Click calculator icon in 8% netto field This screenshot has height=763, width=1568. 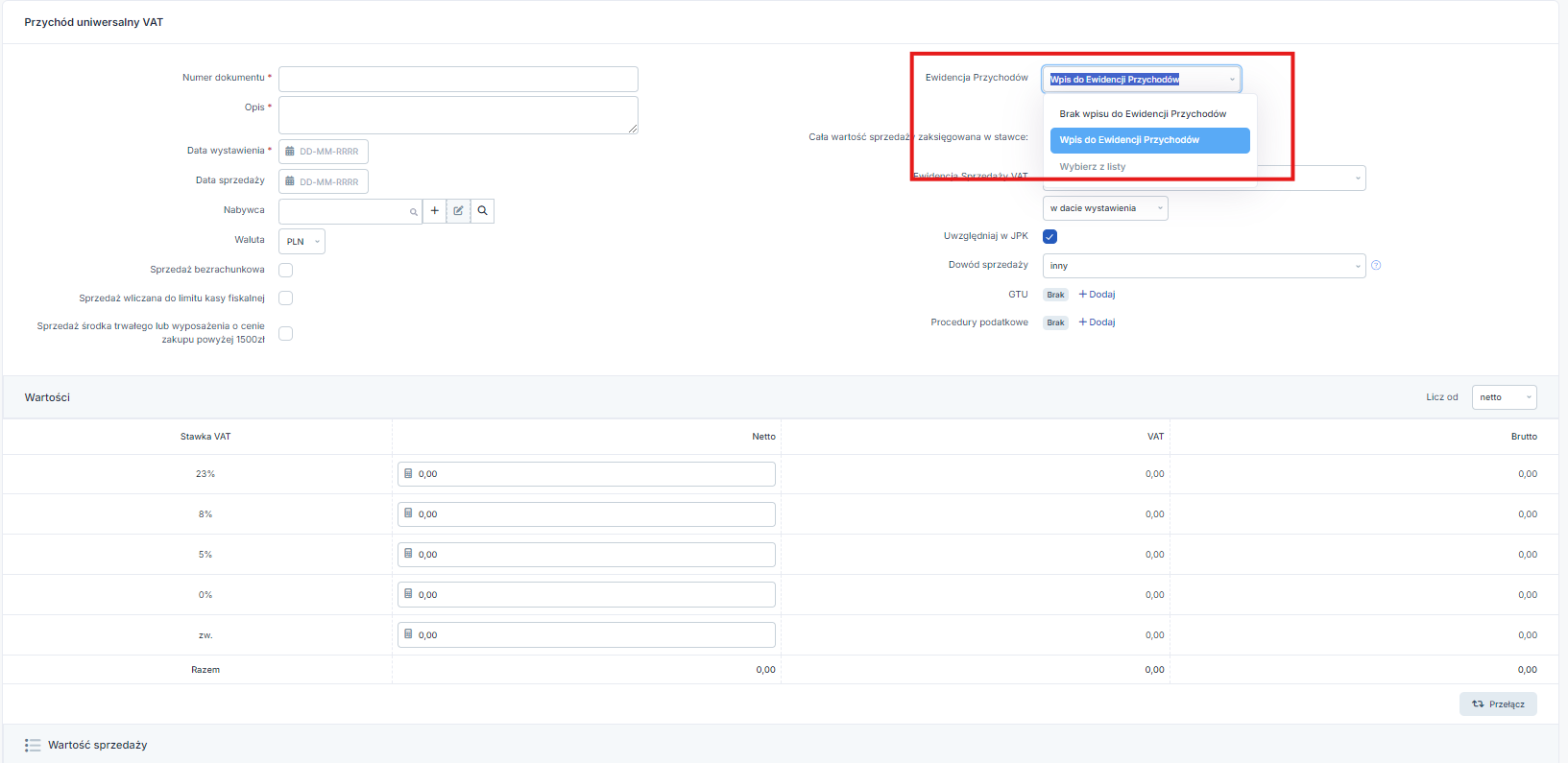(408, 514)
